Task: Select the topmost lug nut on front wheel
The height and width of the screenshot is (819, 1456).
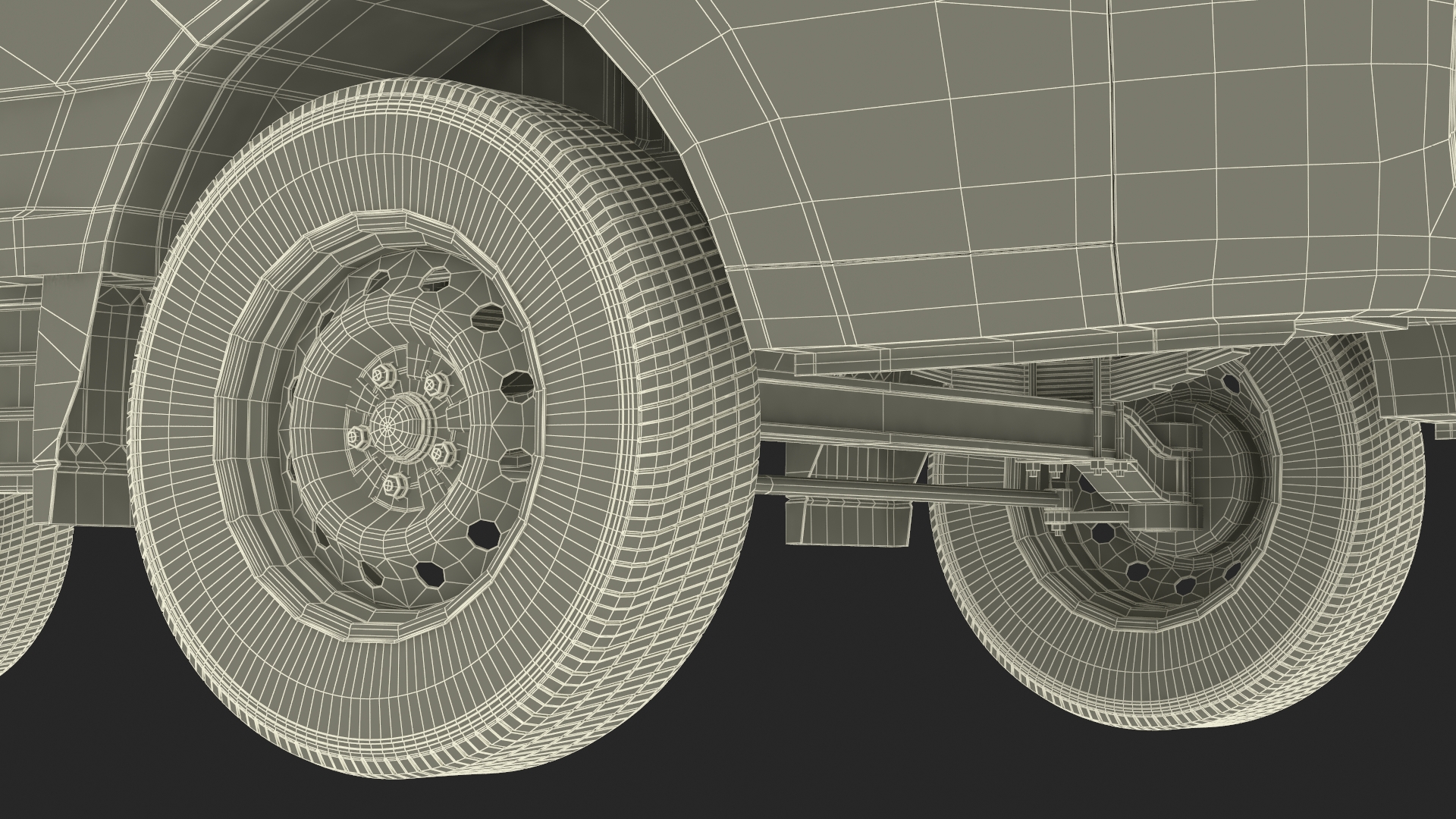Action: [x=378, y=373]
